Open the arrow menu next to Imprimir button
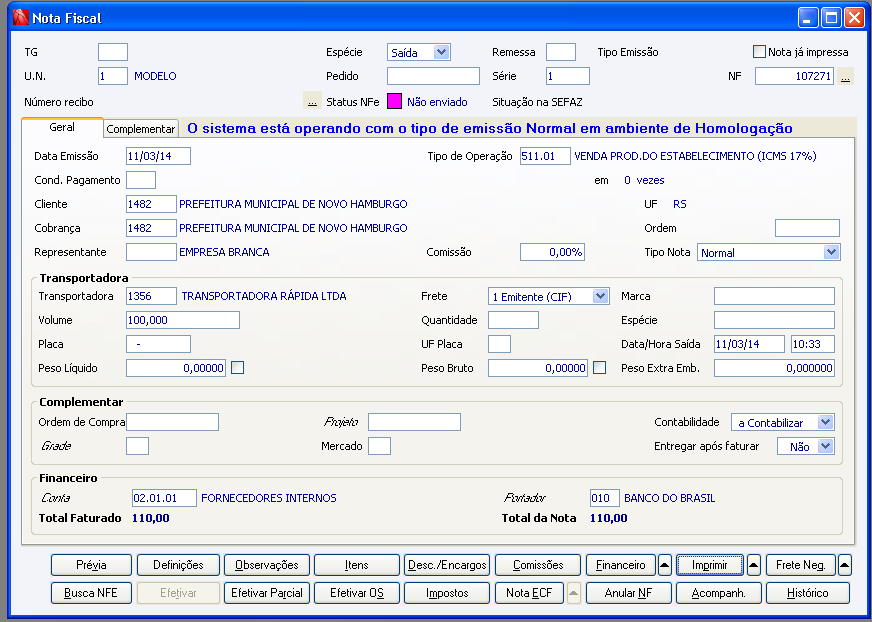Viewport: 872px width, 622px height. click(754, 565)
